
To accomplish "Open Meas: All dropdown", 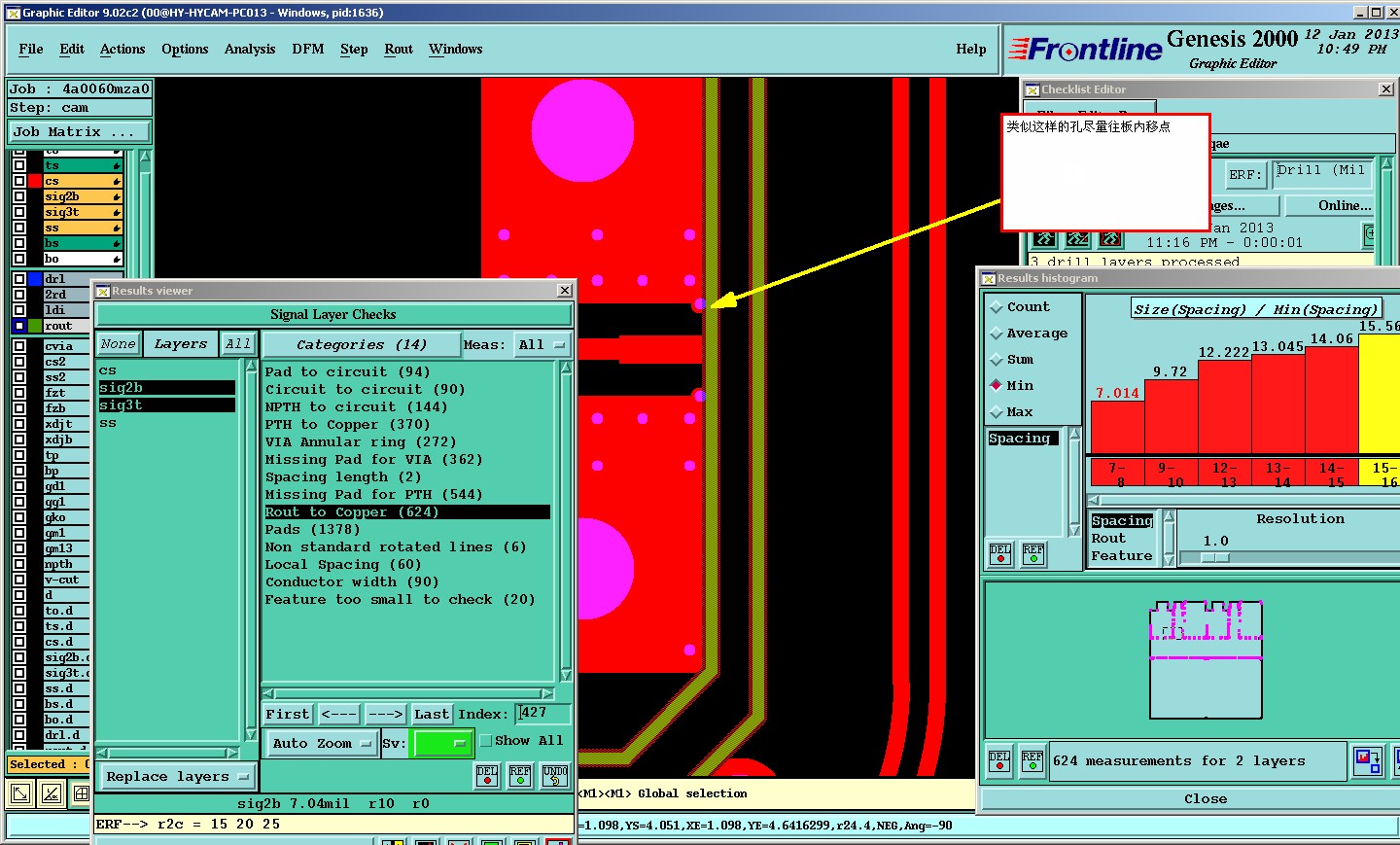I will click(x=542, y=345).
